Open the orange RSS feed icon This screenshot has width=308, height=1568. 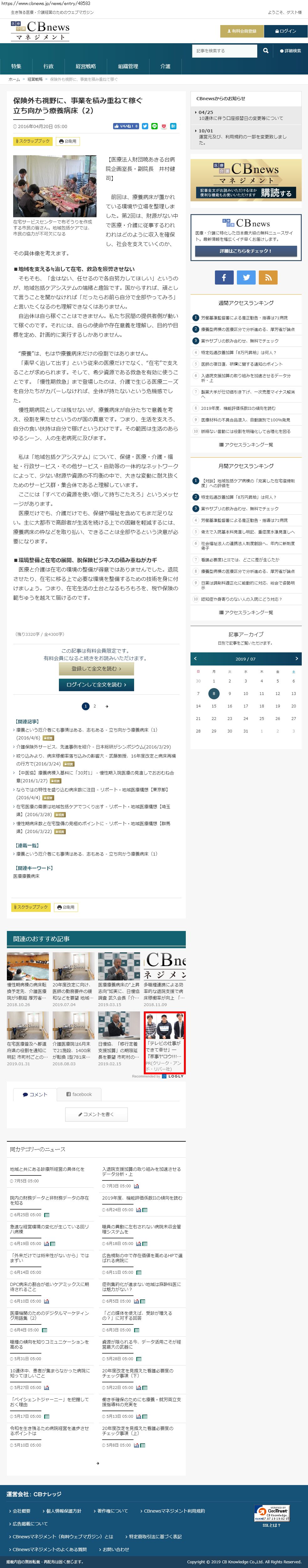(x=268, y=278)
